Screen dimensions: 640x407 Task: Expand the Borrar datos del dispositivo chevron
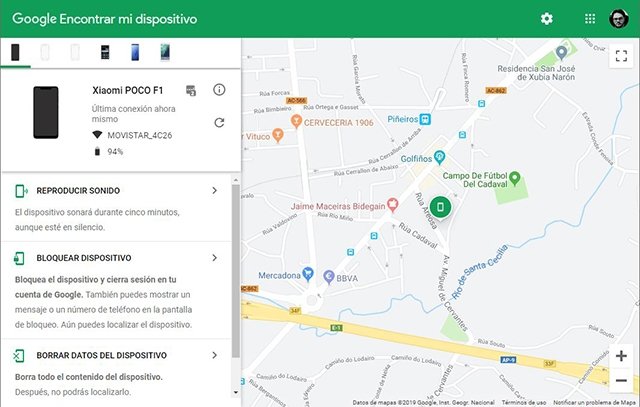pyautogui.click(x=215, y=355)
